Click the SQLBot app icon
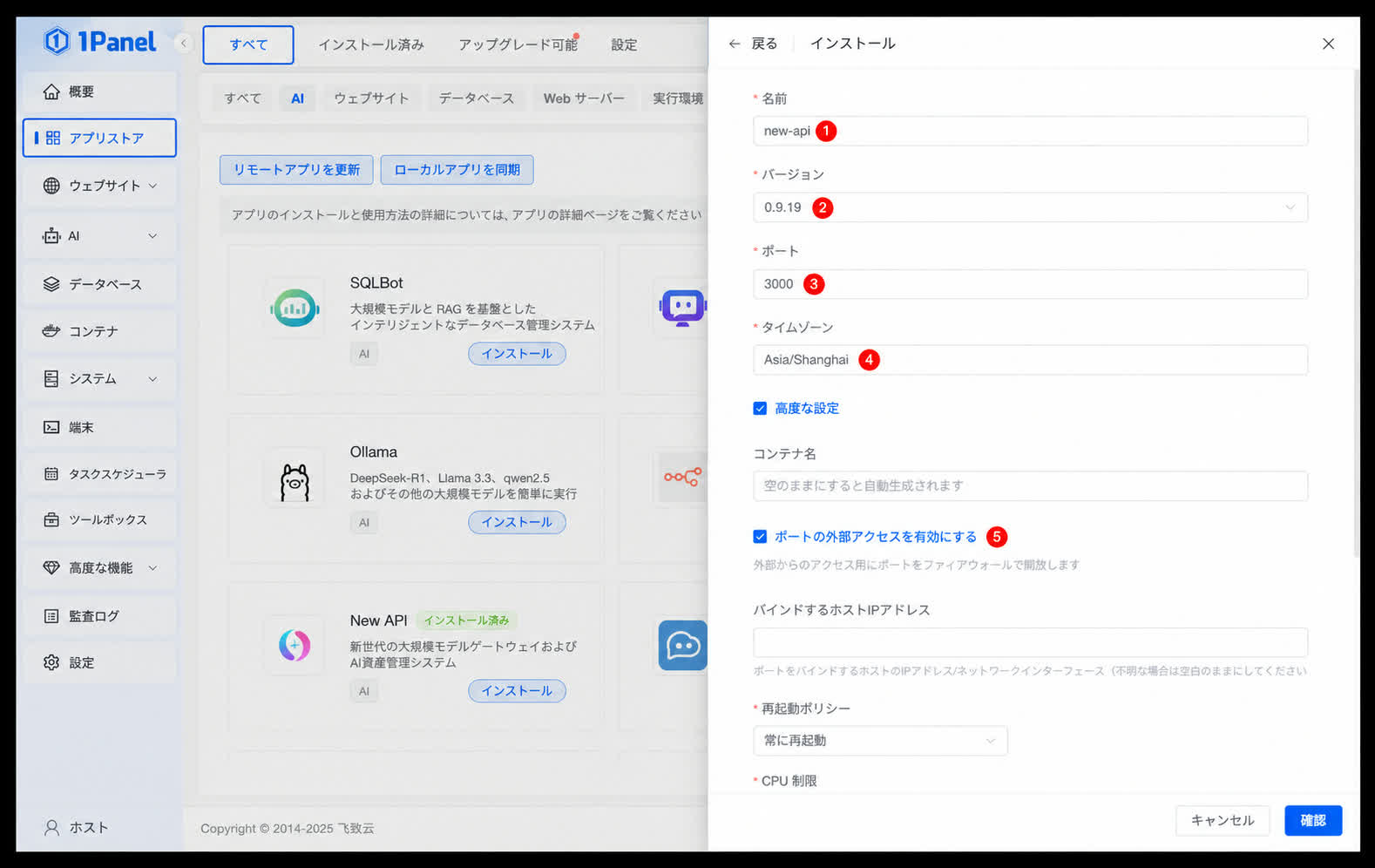Viewport: 1375px width, 868px height. pos(295,308)
